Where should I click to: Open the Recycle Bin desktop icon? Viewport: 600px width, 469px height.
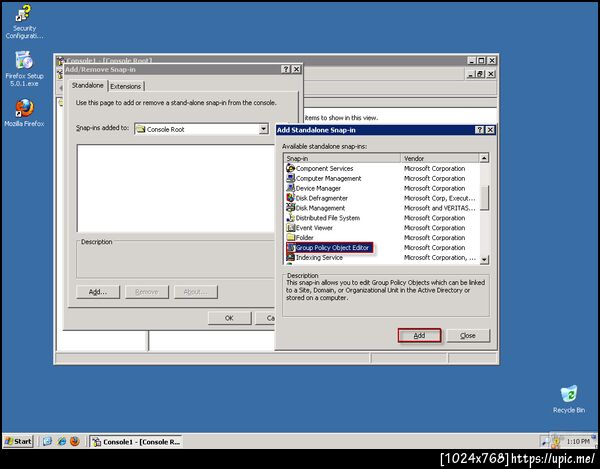point(569,399)
